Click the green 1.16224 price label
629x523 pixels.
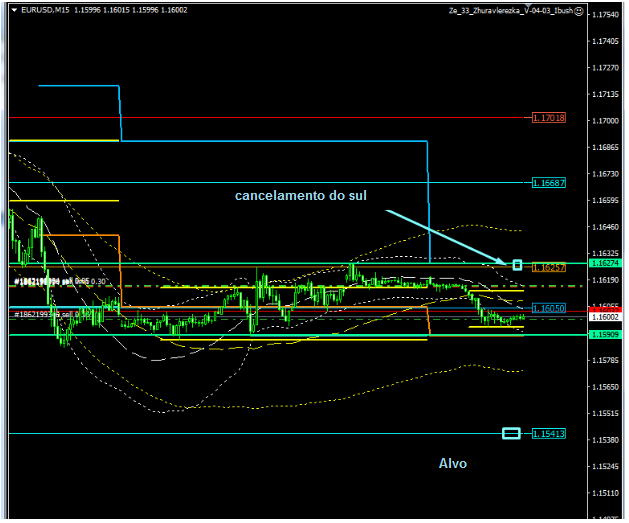604,263
